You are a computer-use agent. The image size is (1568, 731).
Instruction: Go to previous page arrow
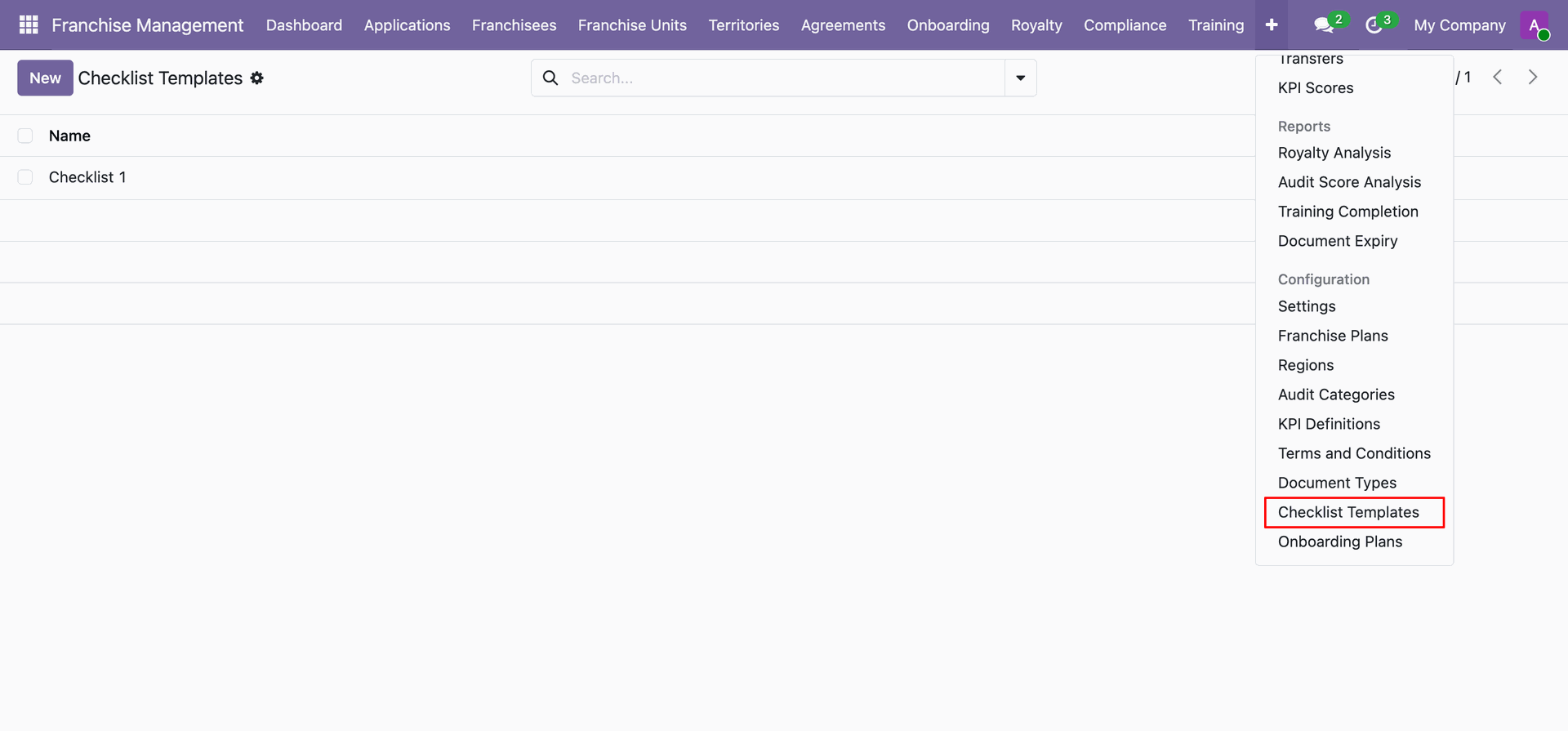pyautogui.click(x=1497, y=77)
